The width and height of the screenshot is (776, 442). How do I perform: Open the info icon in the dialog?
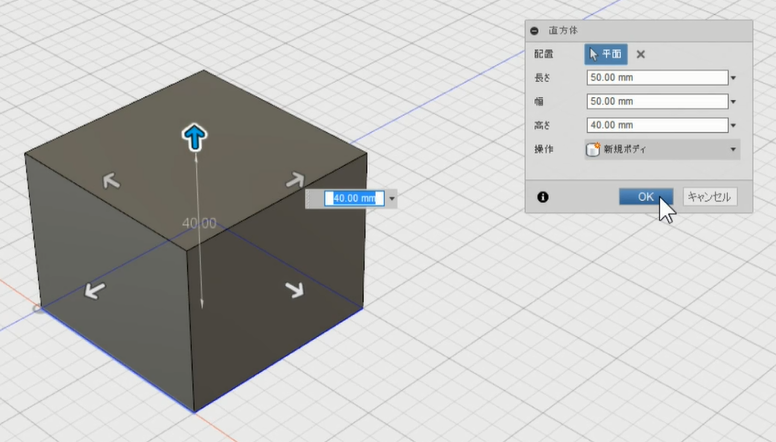click(x=543, y=197)
